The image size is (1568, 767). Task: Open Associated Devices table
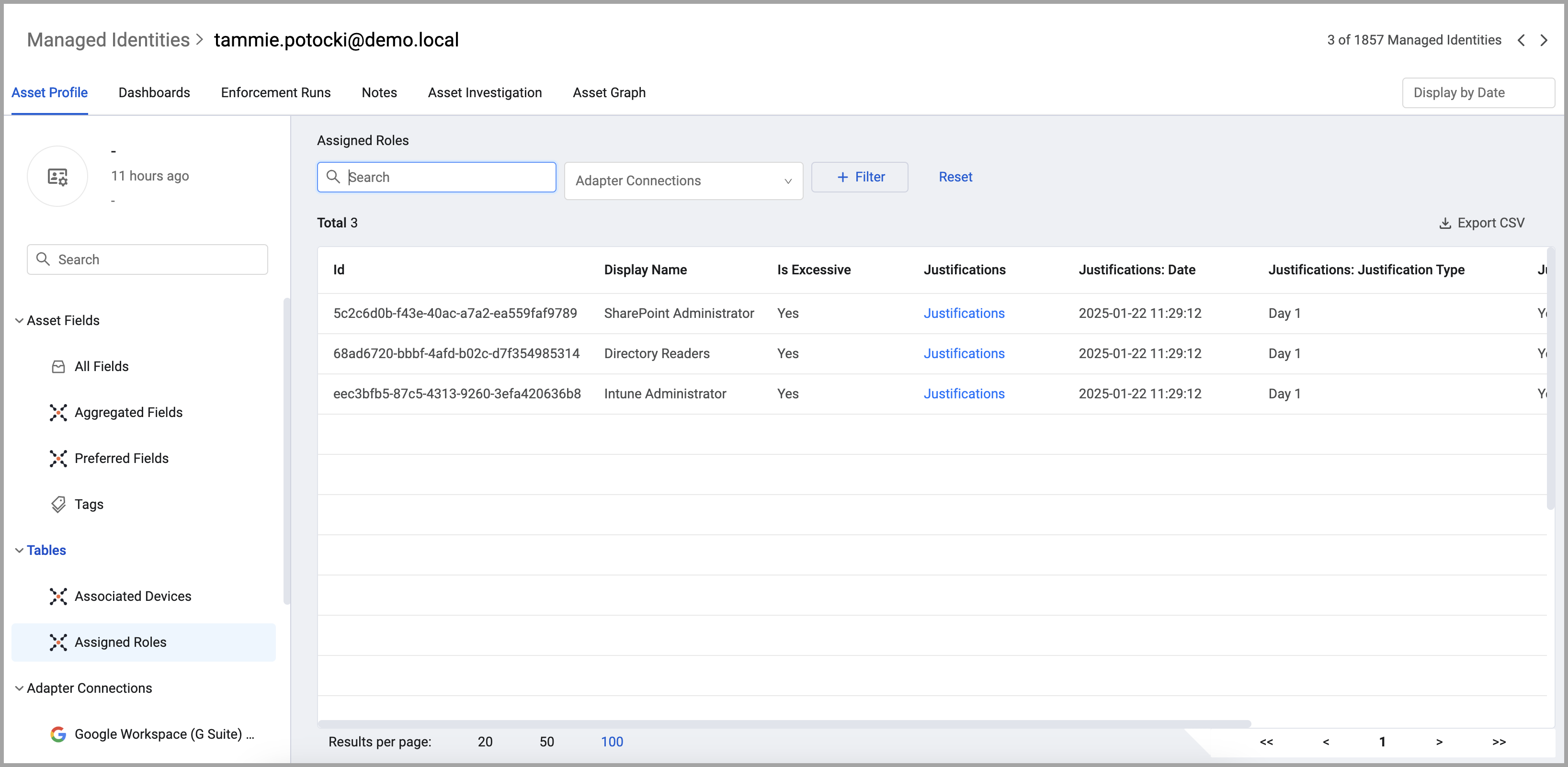click(x=132, y=596)
